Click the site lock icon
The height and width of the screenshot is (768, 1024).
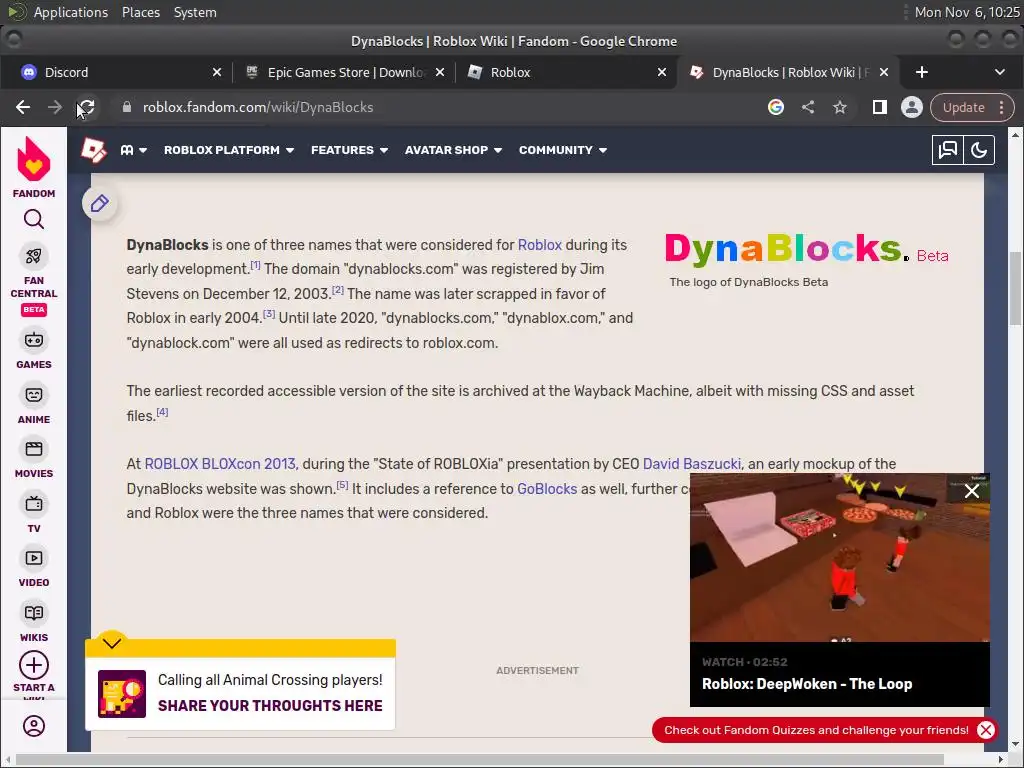point(127,107)
